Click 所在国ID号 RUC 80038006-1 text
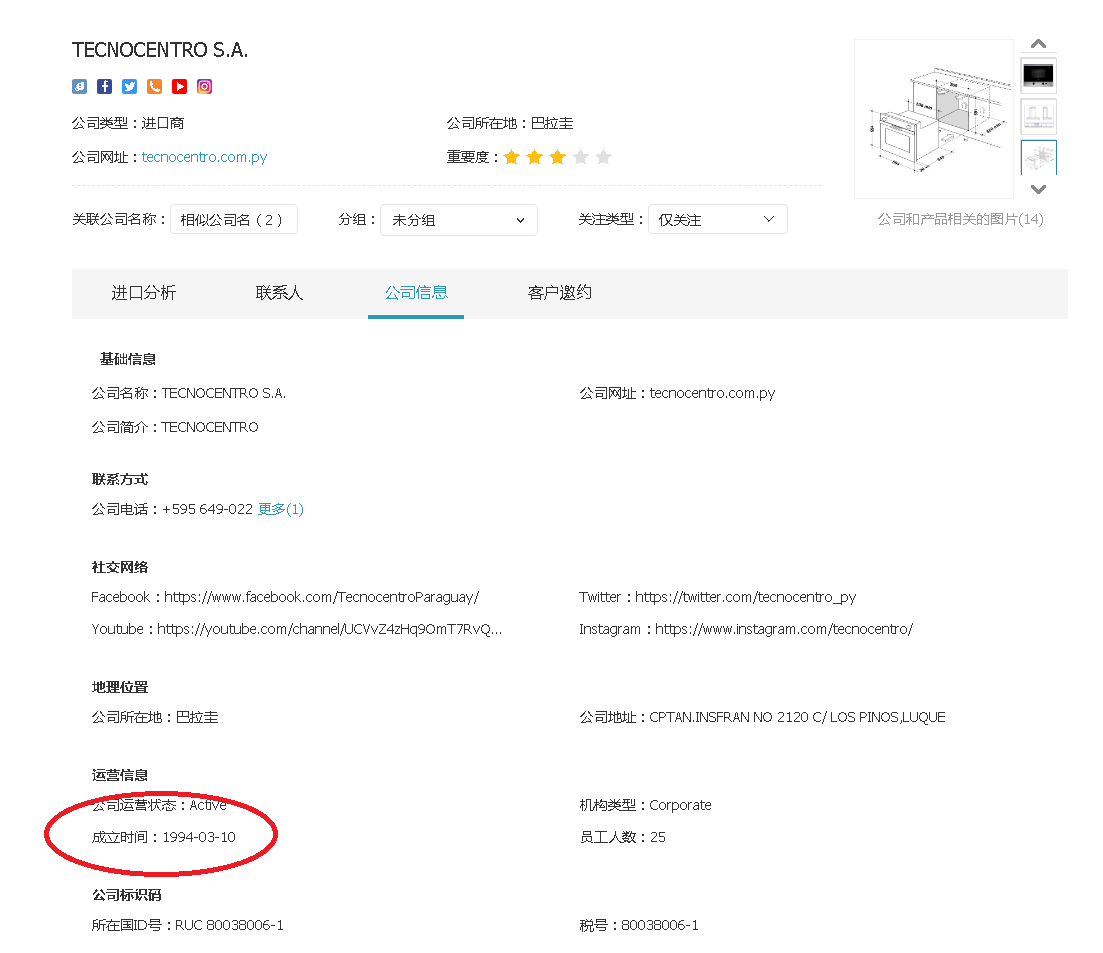Viewport: 1103px width, 953px height. pos(187,925)
